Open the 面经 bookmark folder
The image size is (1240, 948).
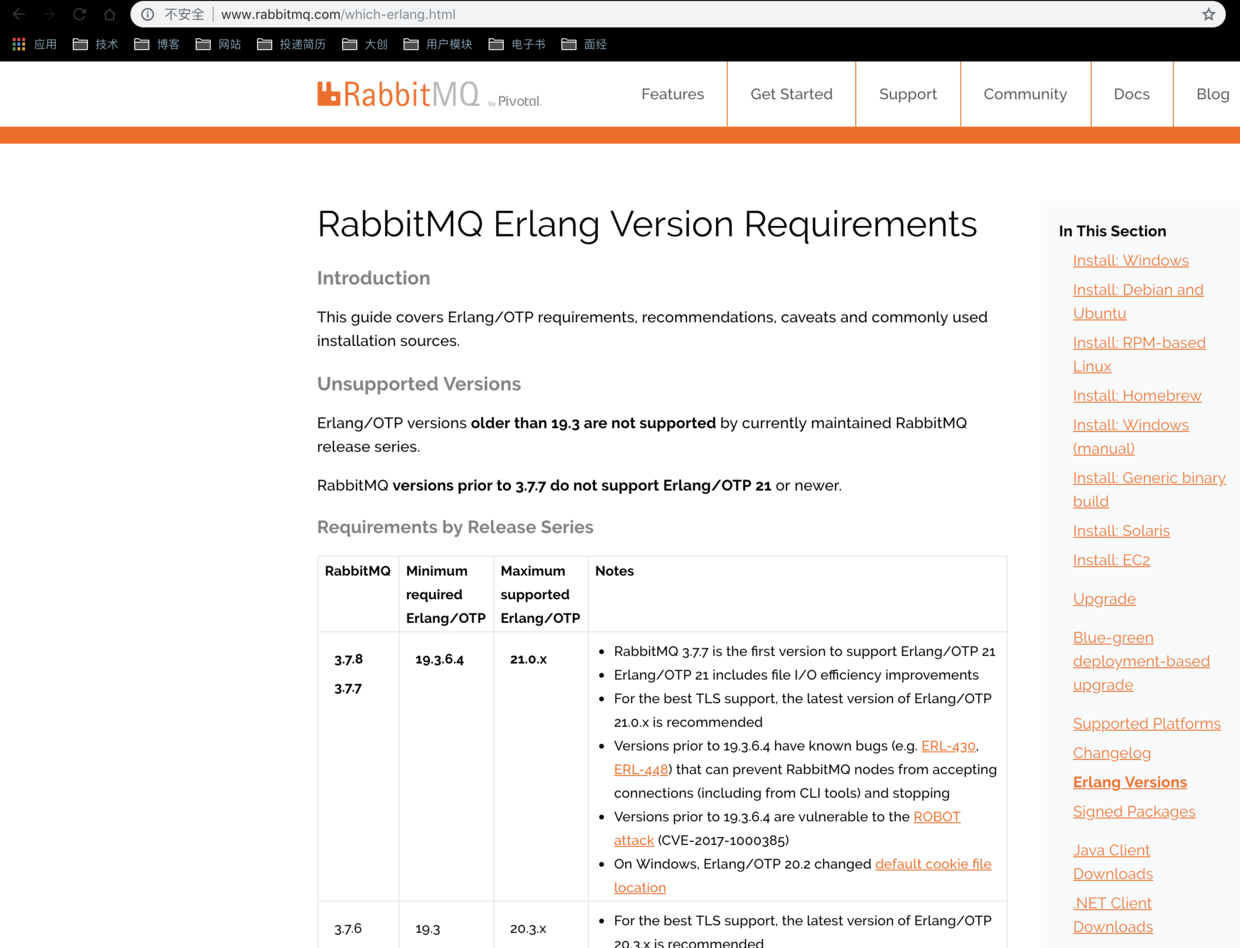(584, 44)
